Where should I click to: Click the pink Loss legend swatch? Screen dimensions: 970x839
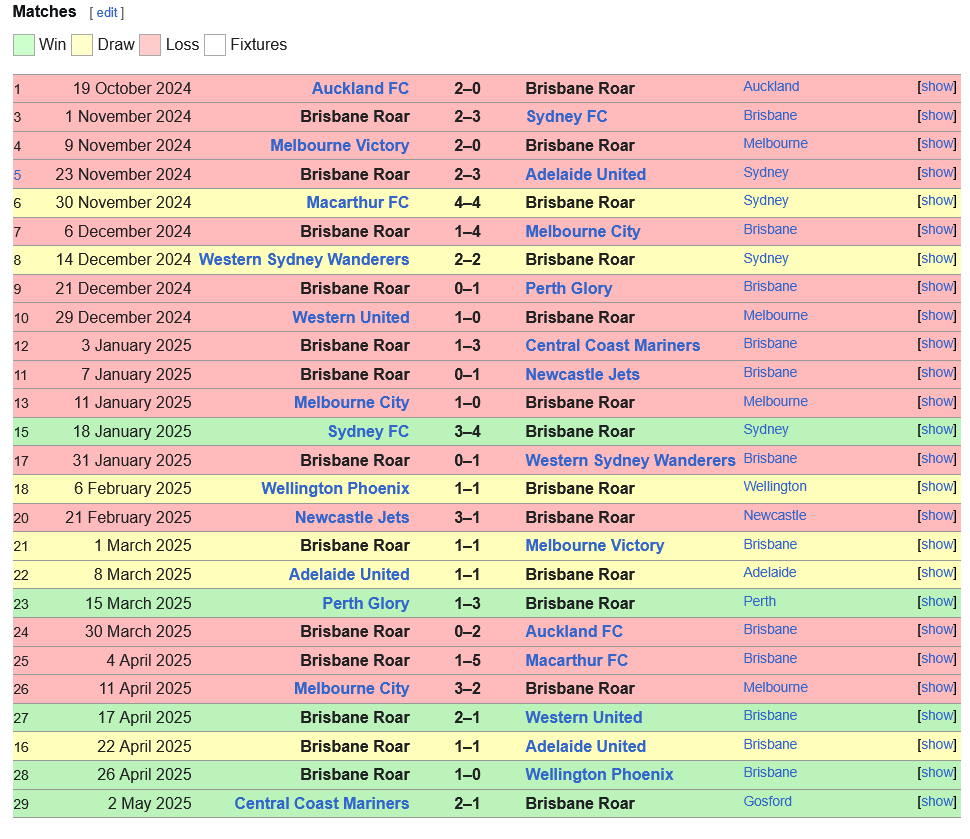click(150, 45)
